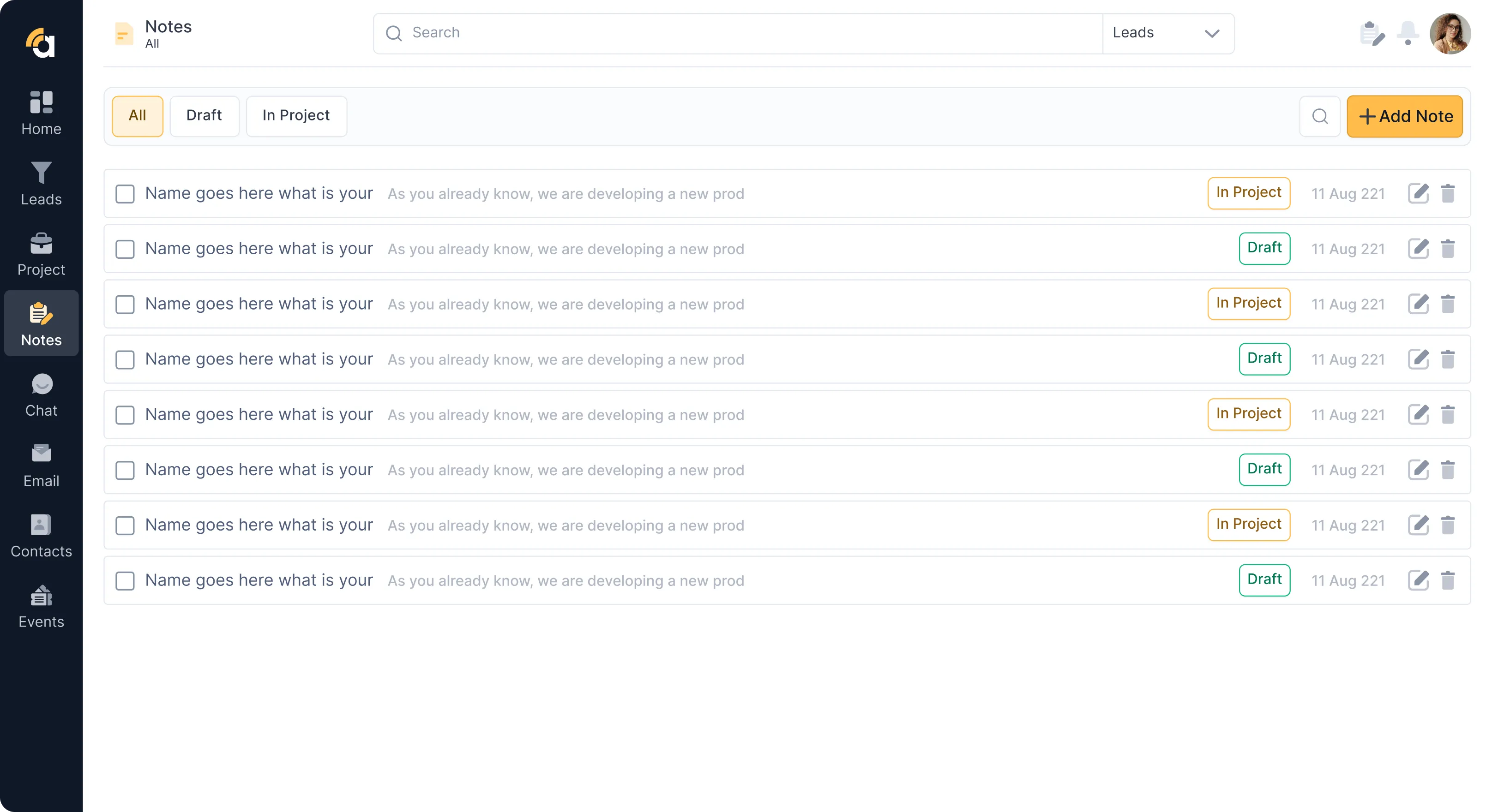Delete the first note in the list

[x=1448, y=193]
